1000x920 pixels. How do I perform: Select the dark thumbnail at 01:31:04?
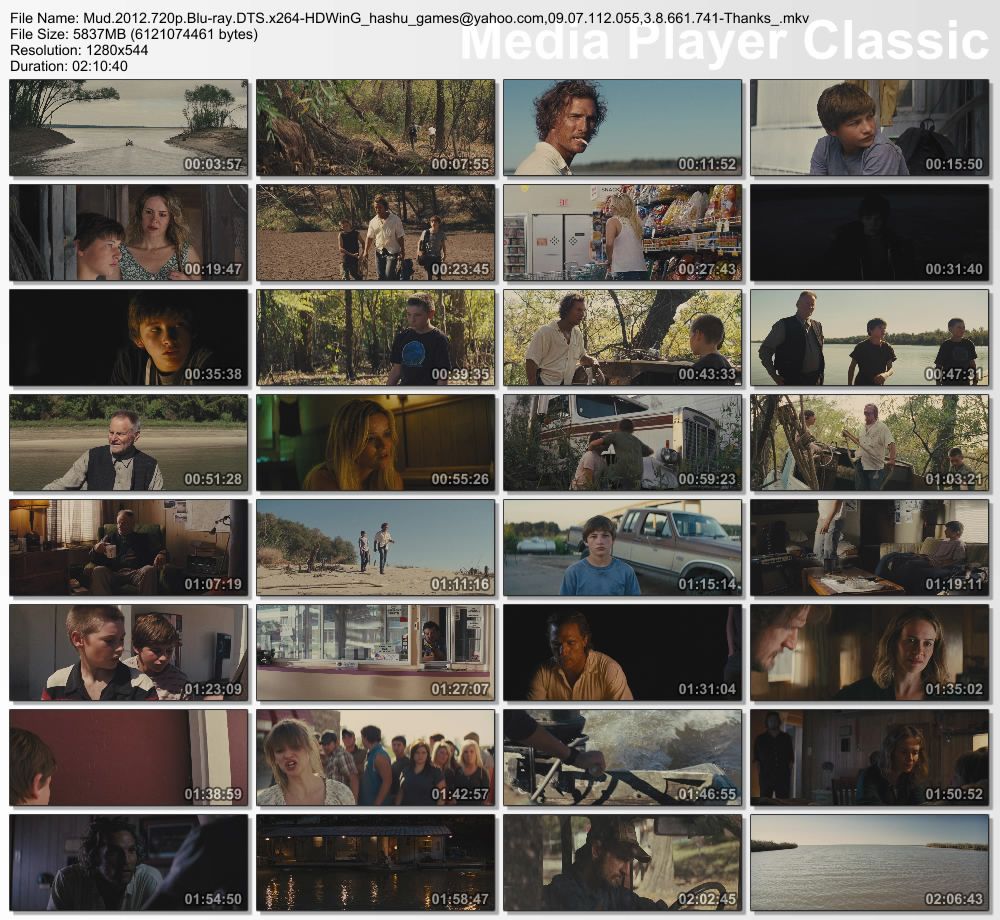point(622,653)
